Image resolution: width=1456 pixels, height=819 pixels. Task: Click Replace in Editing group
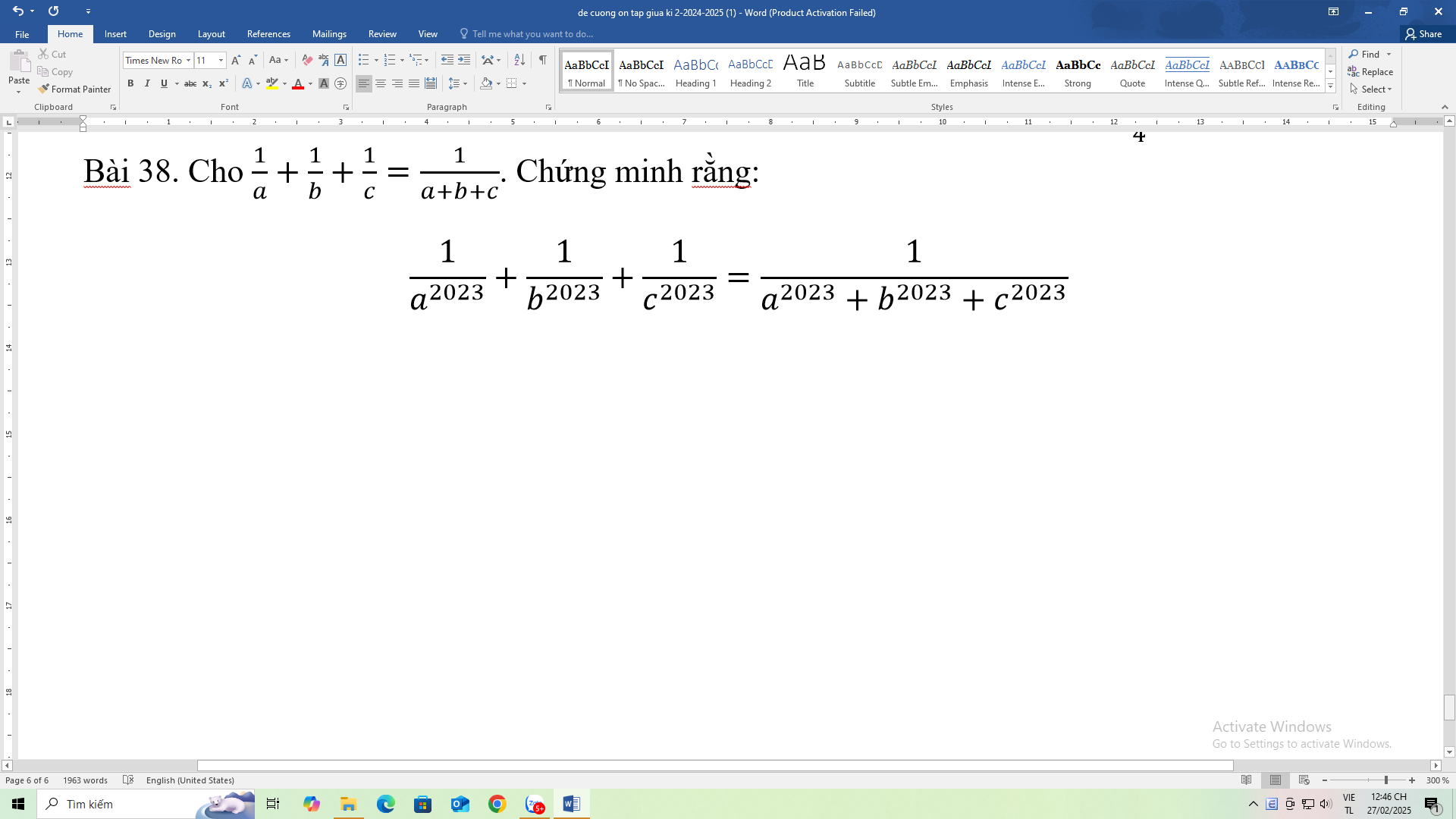pos(1373,71)
